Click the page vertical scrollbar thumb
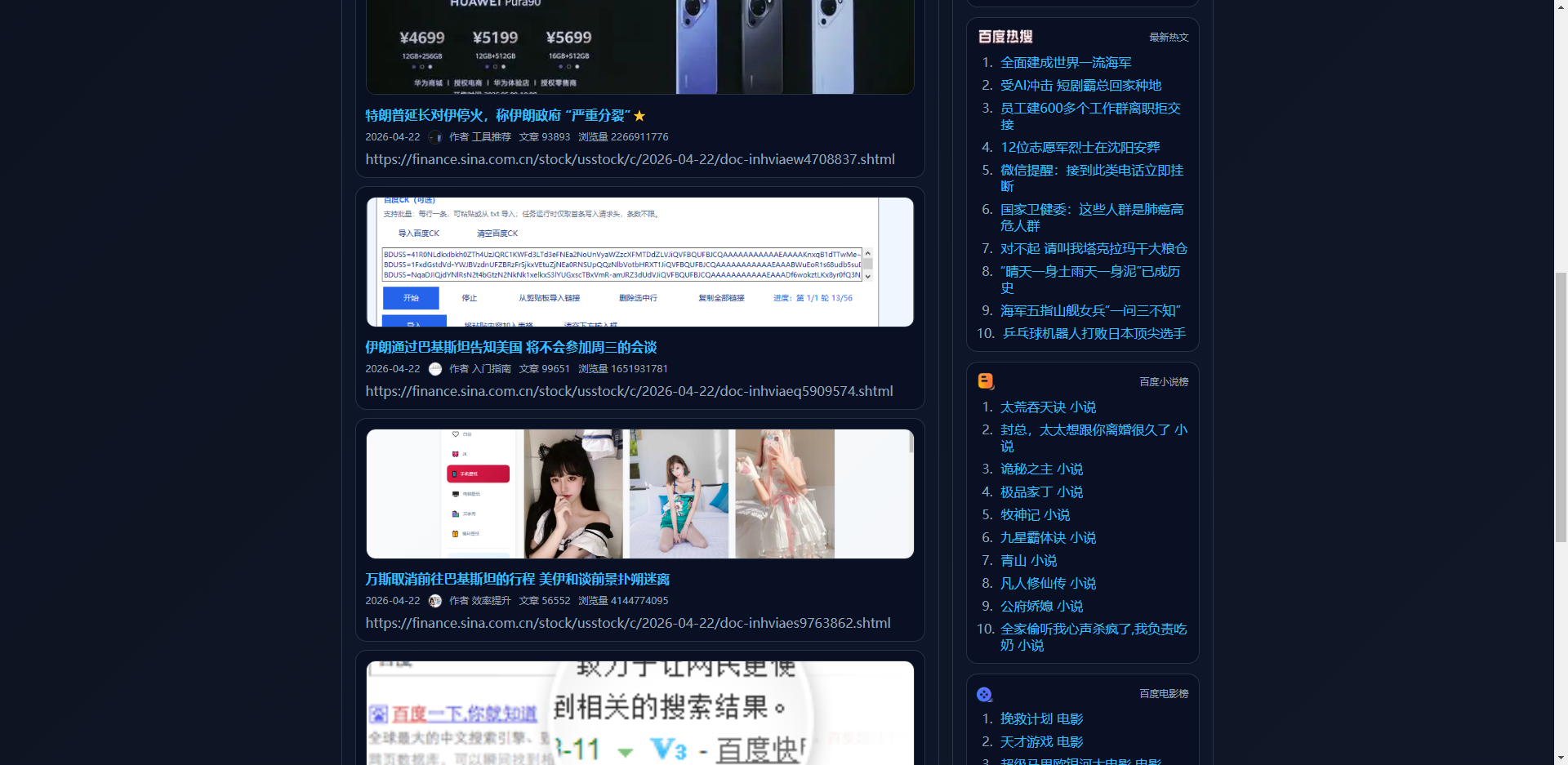The width and height of the screenshot is (1568, 765). pyautogui.click(x=1561, y=407)
